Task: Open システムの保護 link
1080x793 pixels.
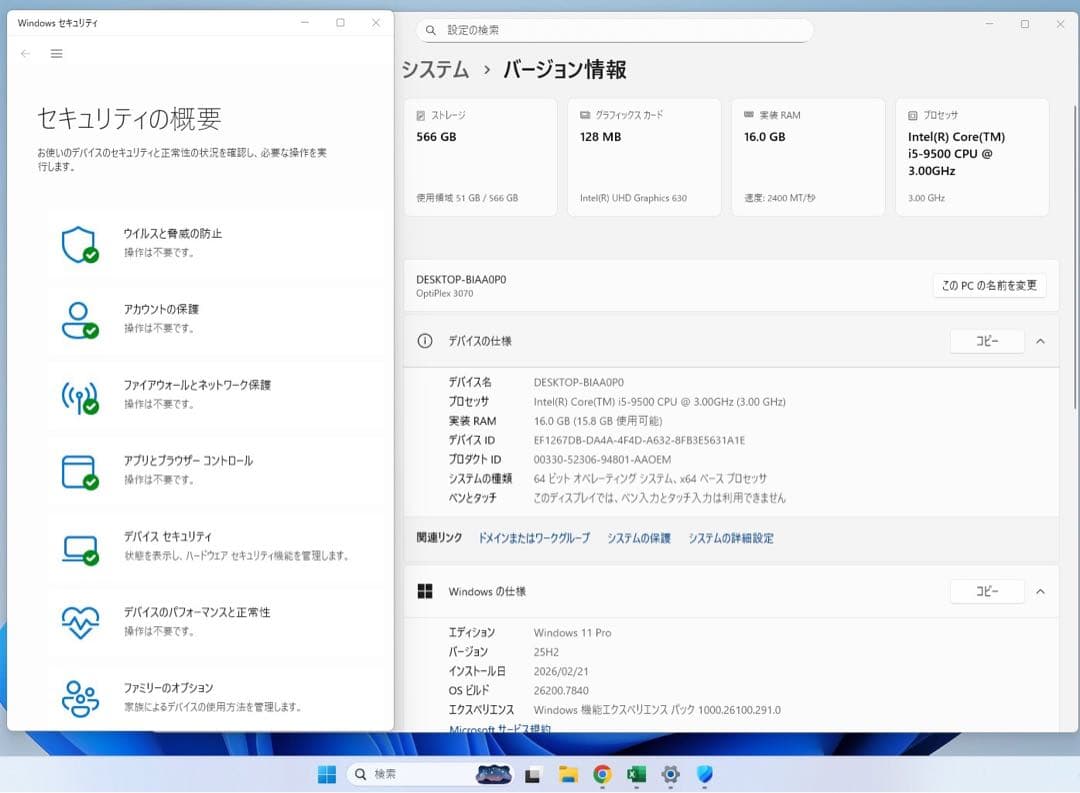Action: coord(638,538)
